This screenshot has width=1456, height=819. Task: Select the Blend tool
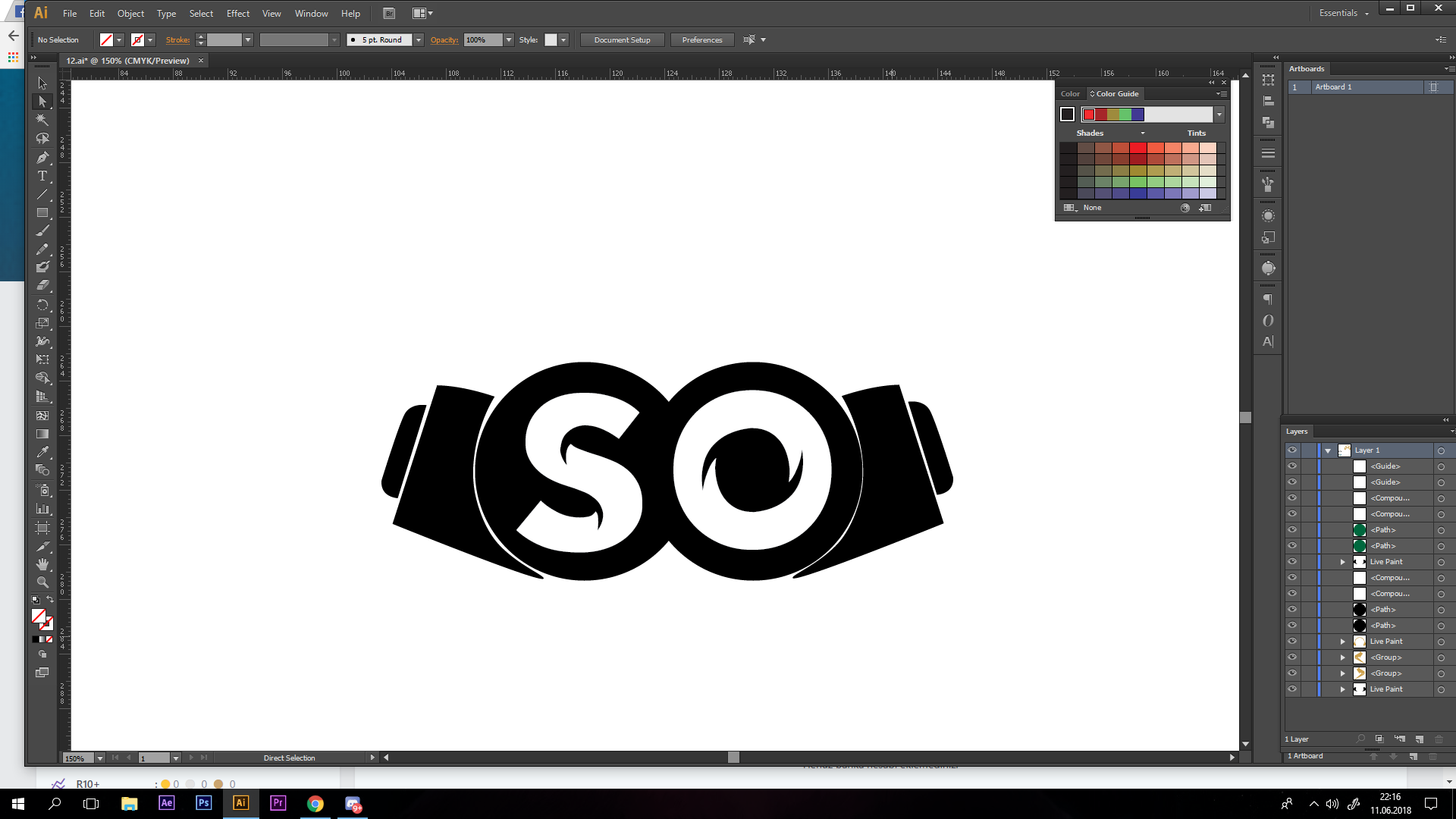point(42,470)
